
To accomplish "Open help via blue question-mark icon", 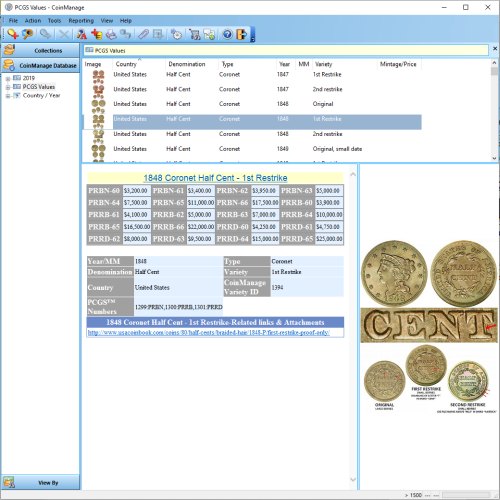I will [227, 34].
